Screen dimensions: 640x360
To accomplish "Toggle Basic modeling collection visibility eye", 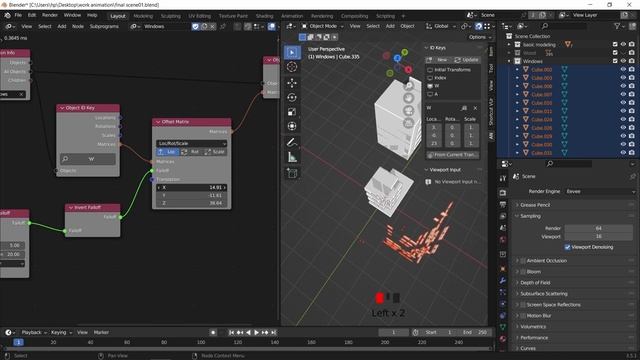I will 623,44.
